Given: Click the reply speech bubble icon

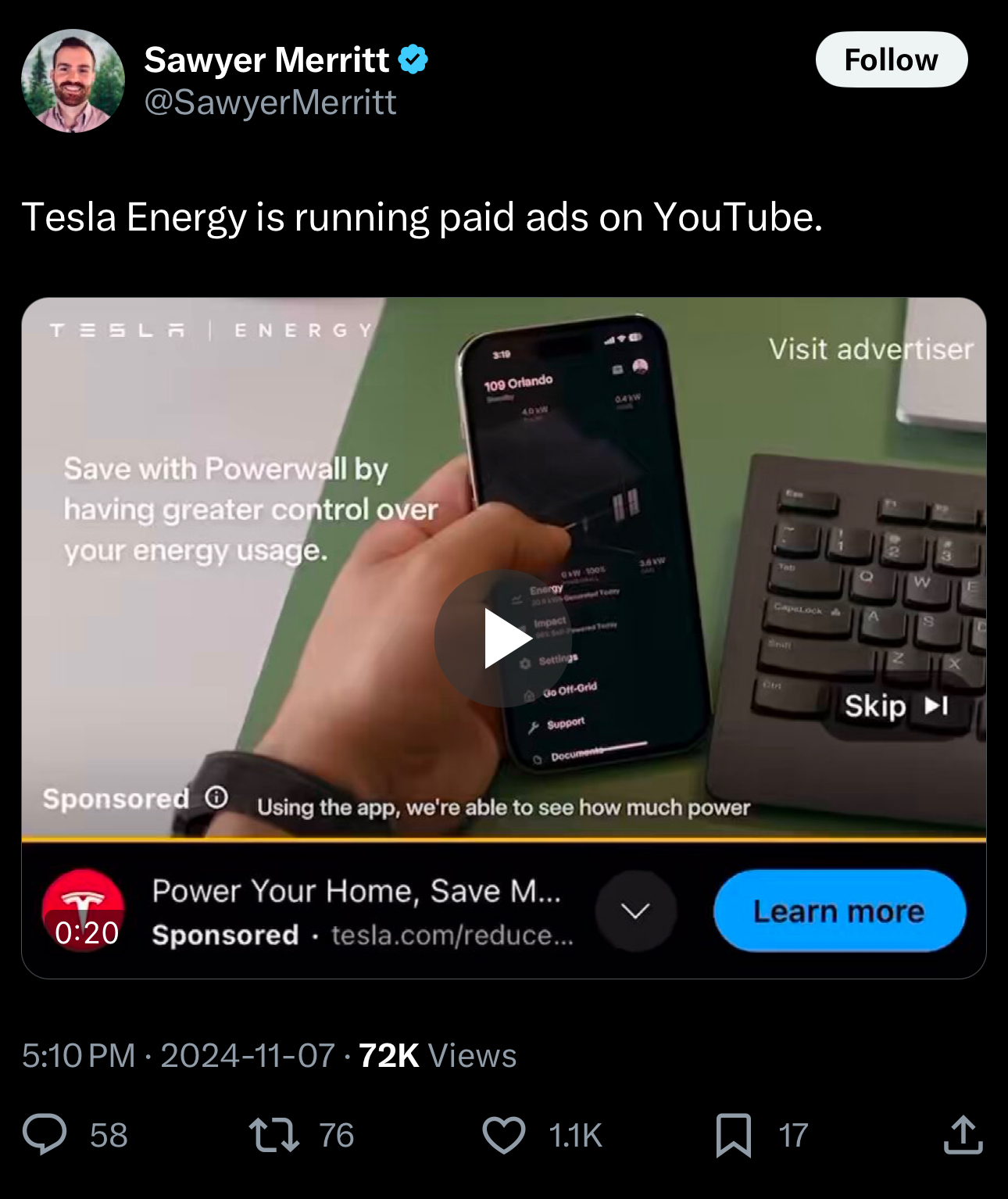Looking at the screenshot, I should (x=45, y=1135).
